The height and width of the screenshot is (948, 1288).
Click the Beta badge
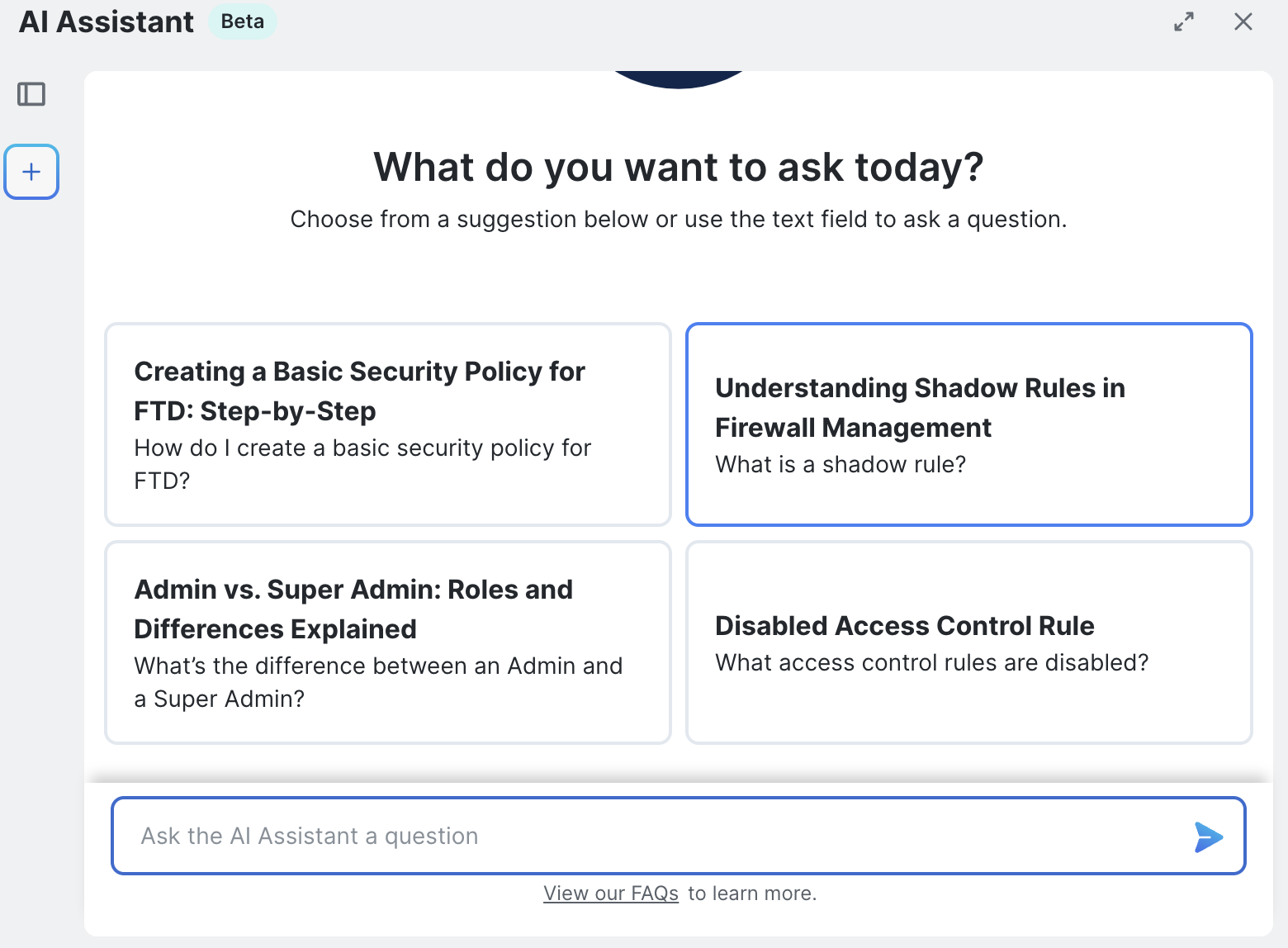242,21
